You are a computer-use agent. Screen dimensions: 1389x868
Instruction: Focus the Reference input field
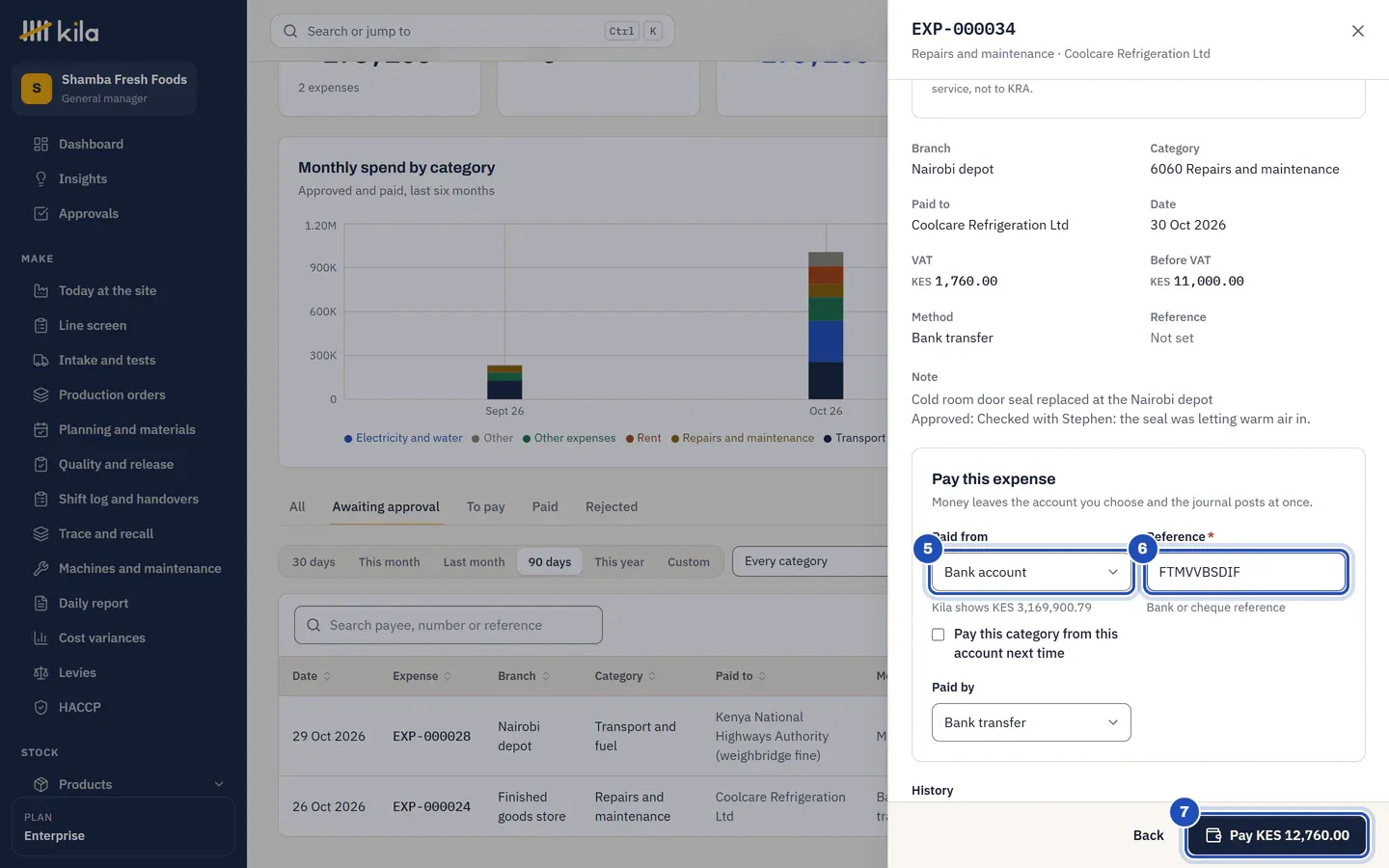point(1245,572)
